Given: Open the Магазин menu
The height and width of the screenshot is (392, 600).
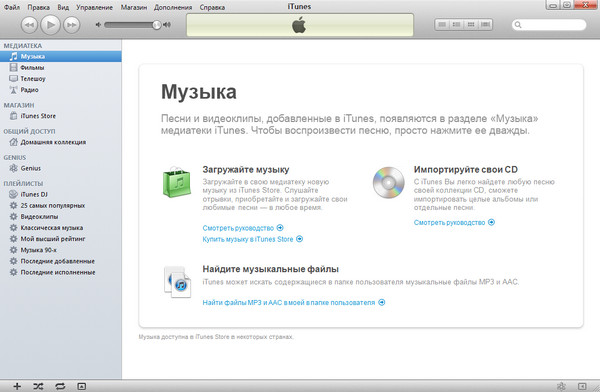Looking at the screenshot, I should [134, 7].
